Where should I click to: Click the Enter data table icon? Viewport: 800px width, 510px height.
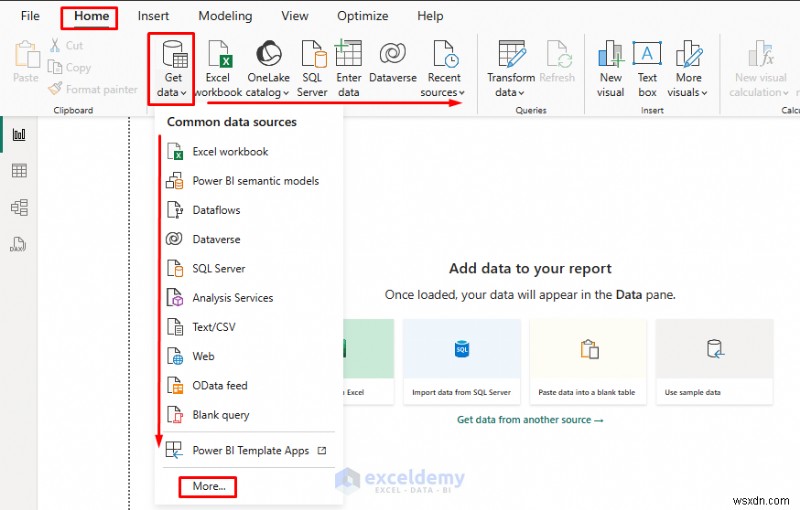coord(348,53)
